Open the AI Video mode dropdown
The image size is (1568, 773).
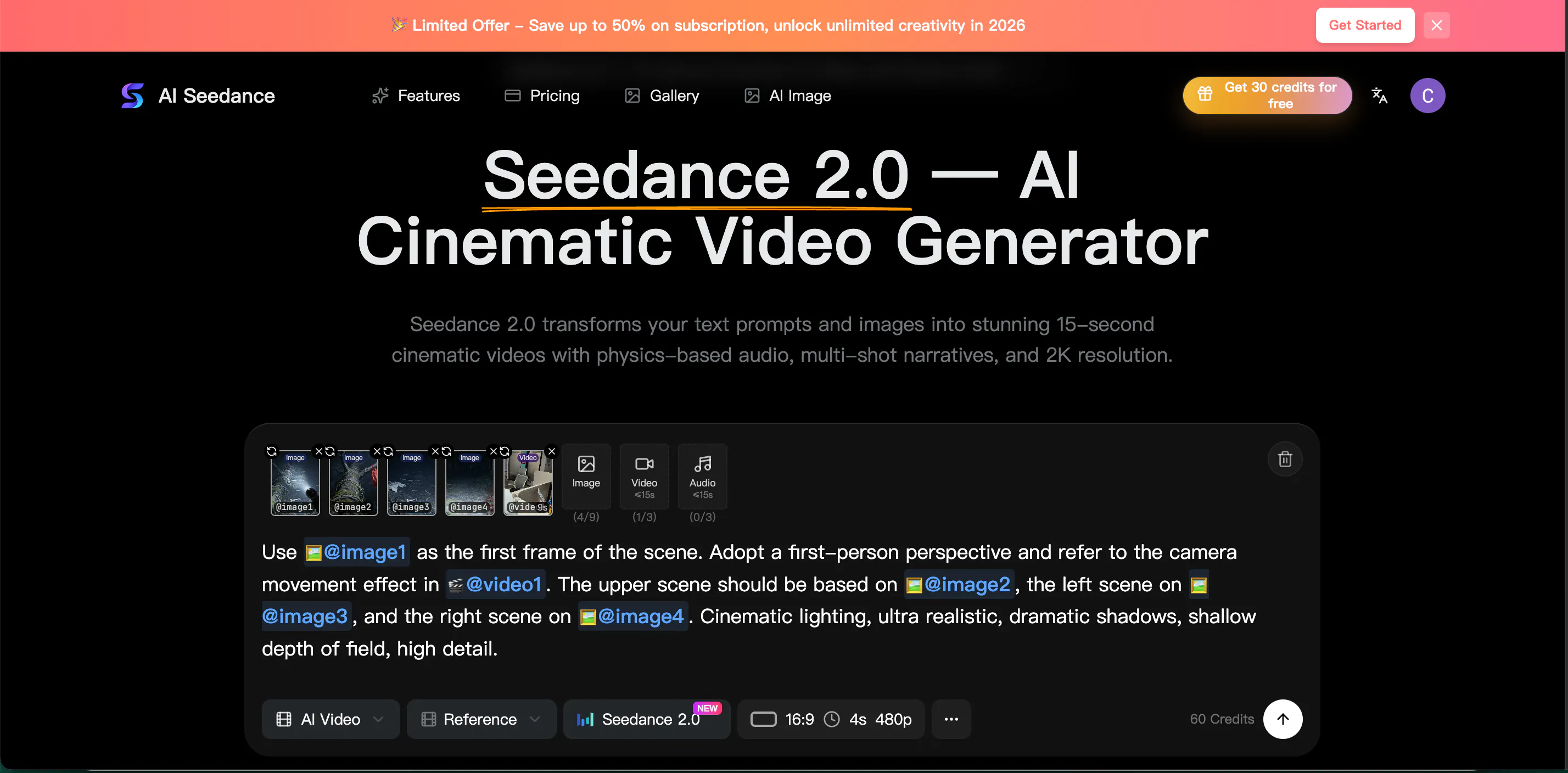(x=331, y=719)
